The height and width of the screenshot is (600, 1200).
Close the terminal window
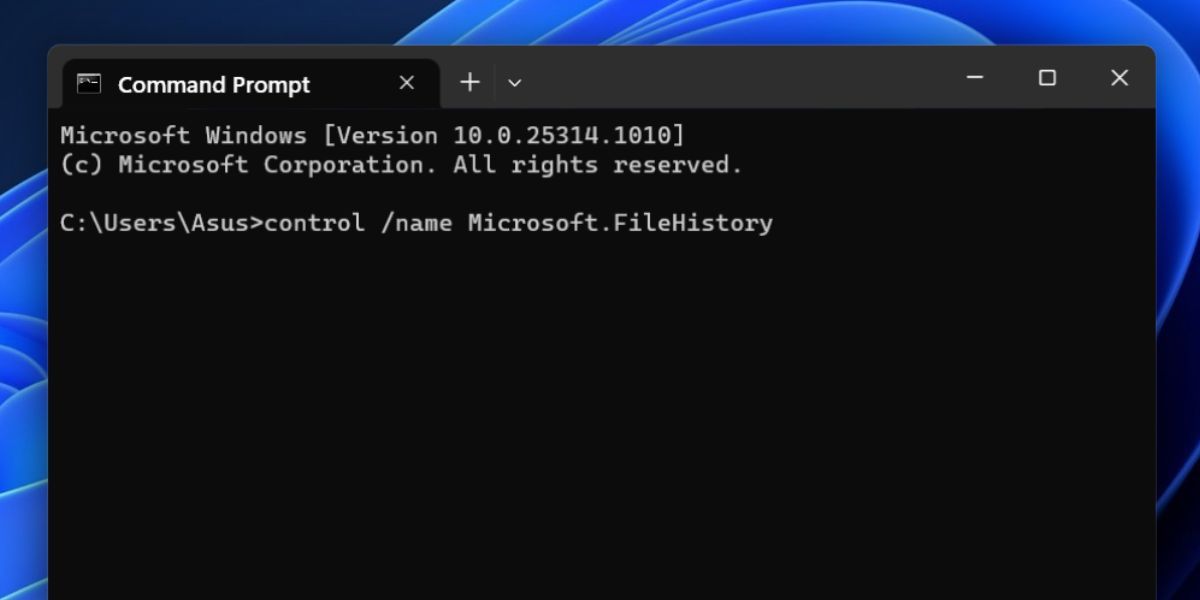[1119, 78]
